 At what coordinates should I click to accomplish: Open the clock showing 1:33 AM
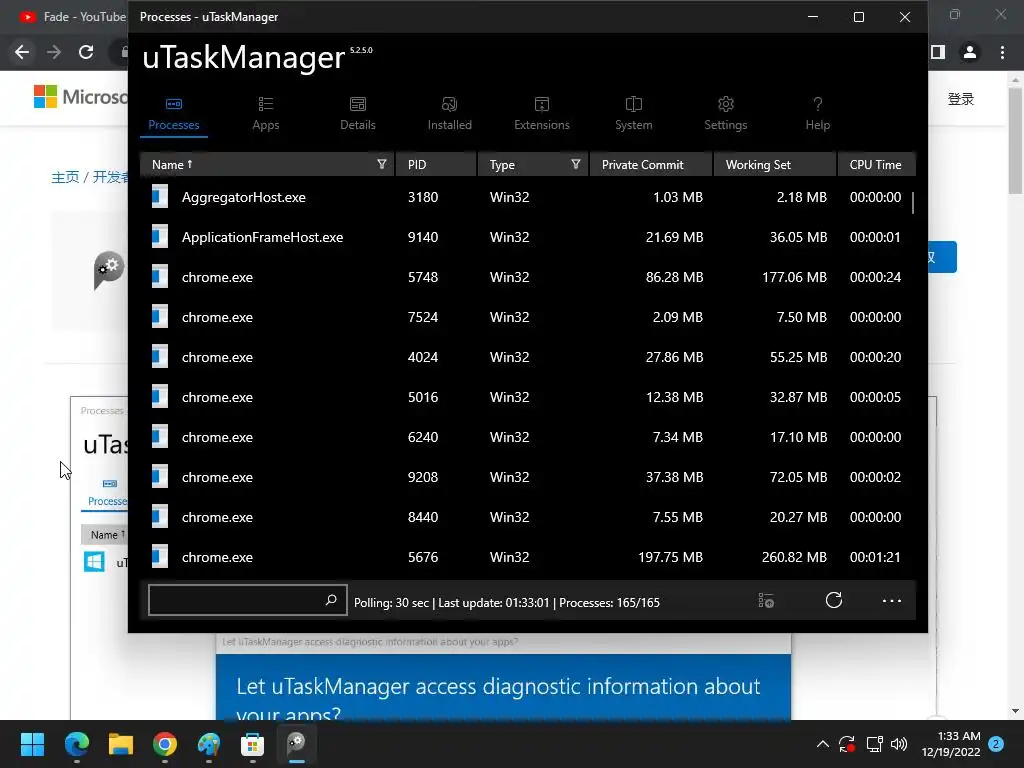[951, 744]
